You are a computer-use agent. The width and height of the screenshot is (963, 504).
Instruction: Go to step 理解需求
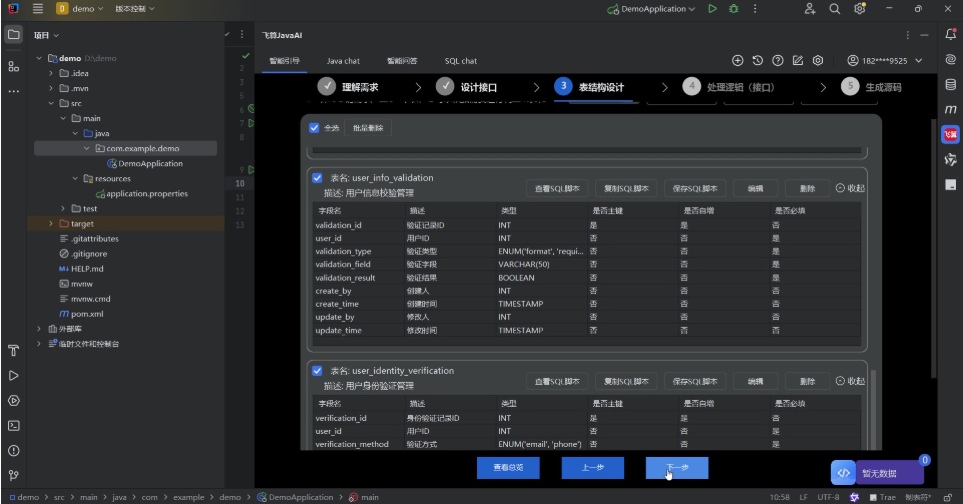click(348, 87)
